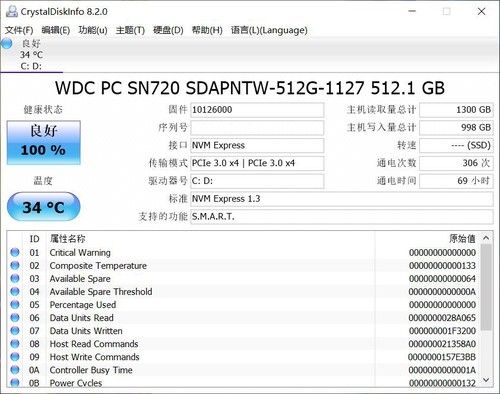Open the 编辑(E) menu
Image resolution: width=500 pixels, height=394 pixels.
56,30
